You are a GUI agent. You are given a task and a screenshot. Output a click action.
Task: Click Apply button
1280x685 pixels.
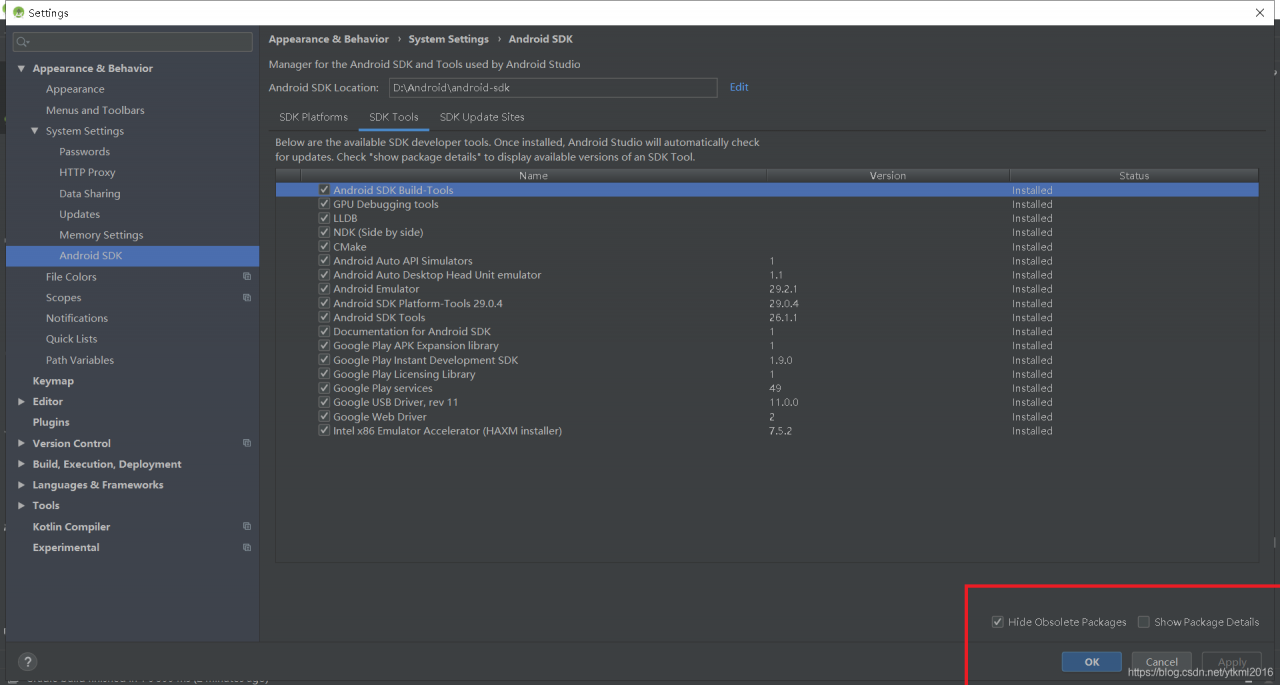pos(1232,662)
